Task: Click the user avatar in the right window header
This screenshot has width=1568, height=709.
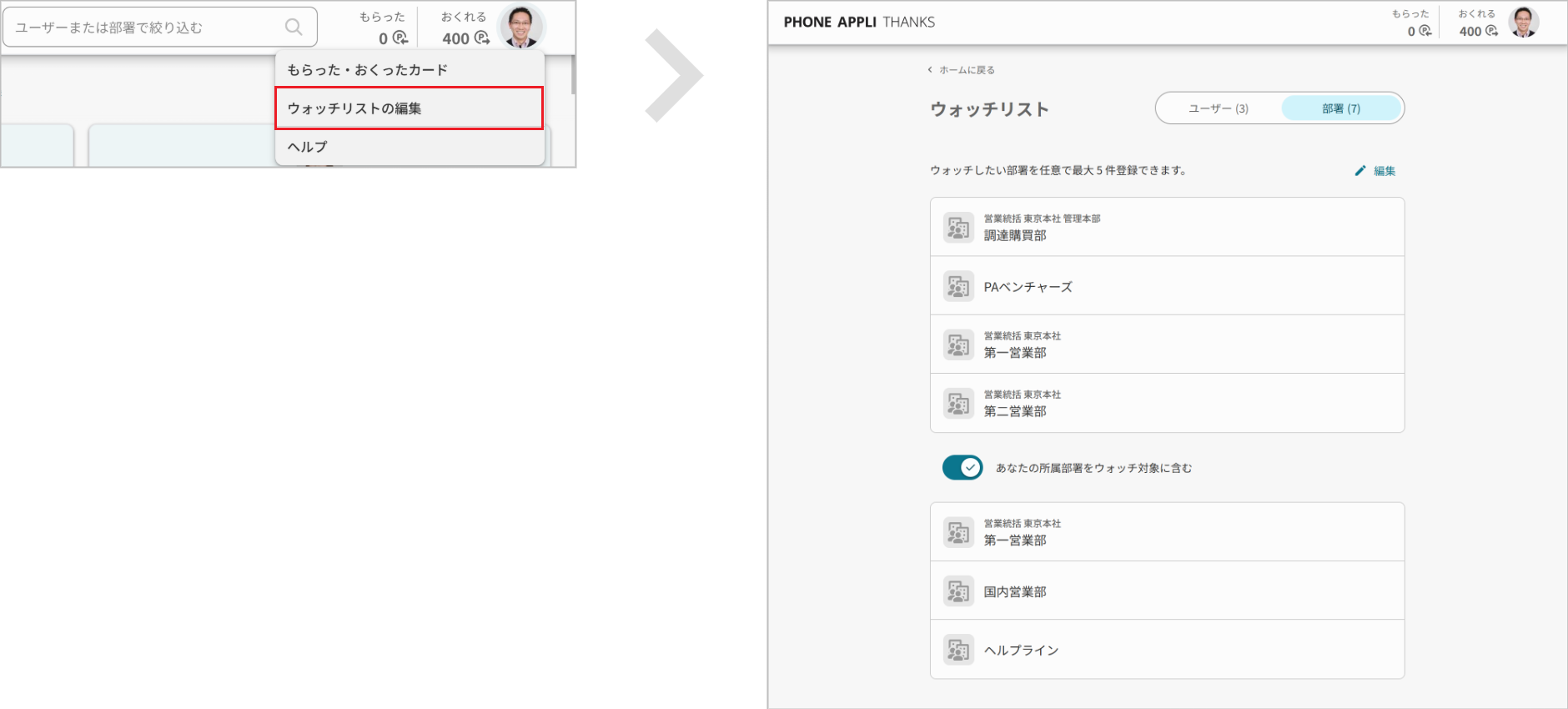Action: [1524, 23]
